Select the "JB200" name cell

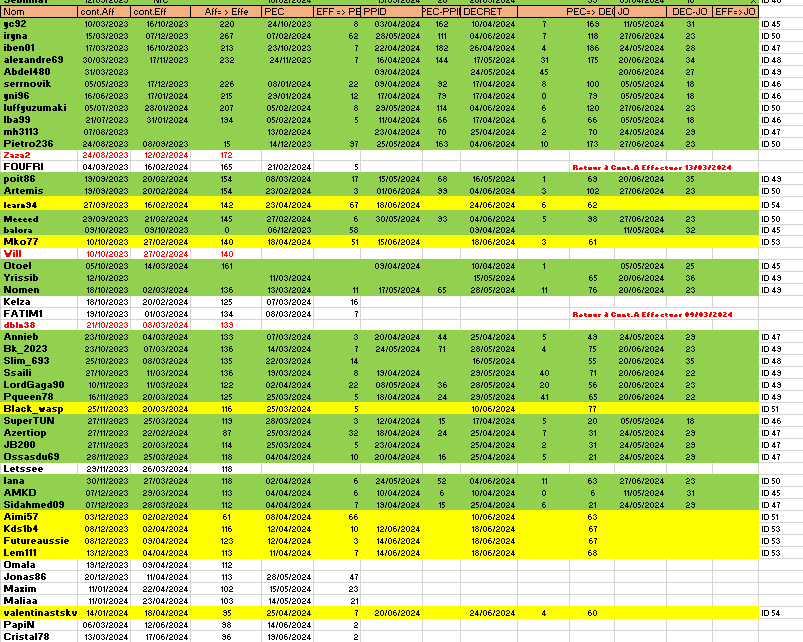click(39, 445)
